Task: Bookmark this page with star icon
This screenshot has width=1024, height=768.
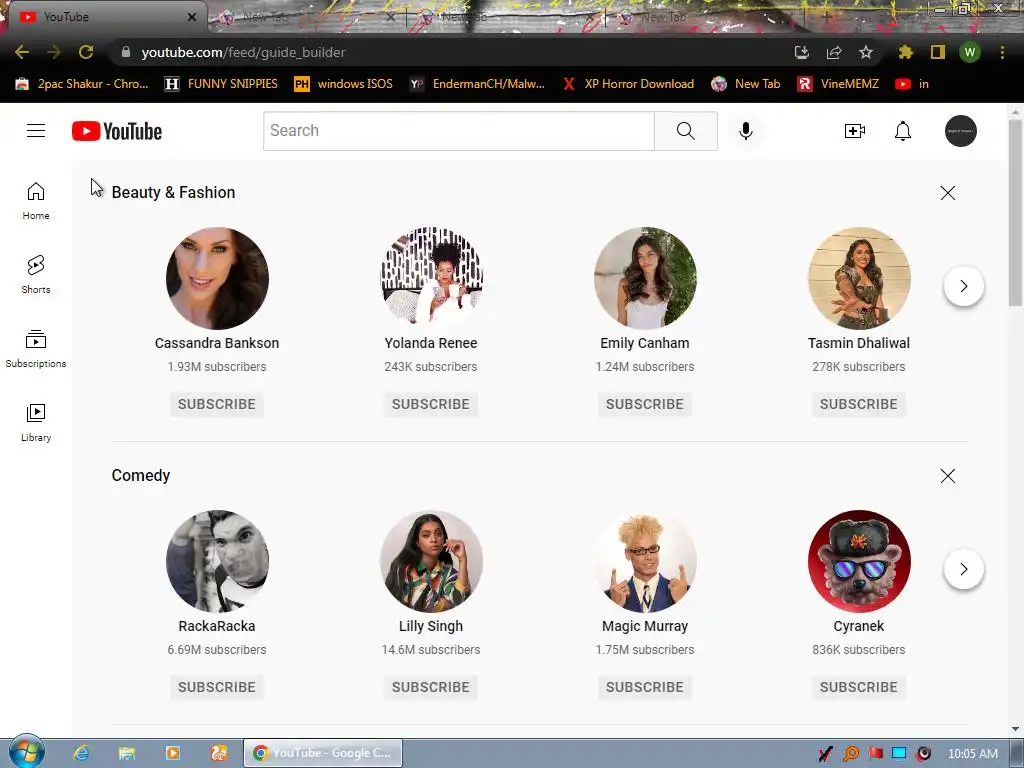Action: [866, 52]
